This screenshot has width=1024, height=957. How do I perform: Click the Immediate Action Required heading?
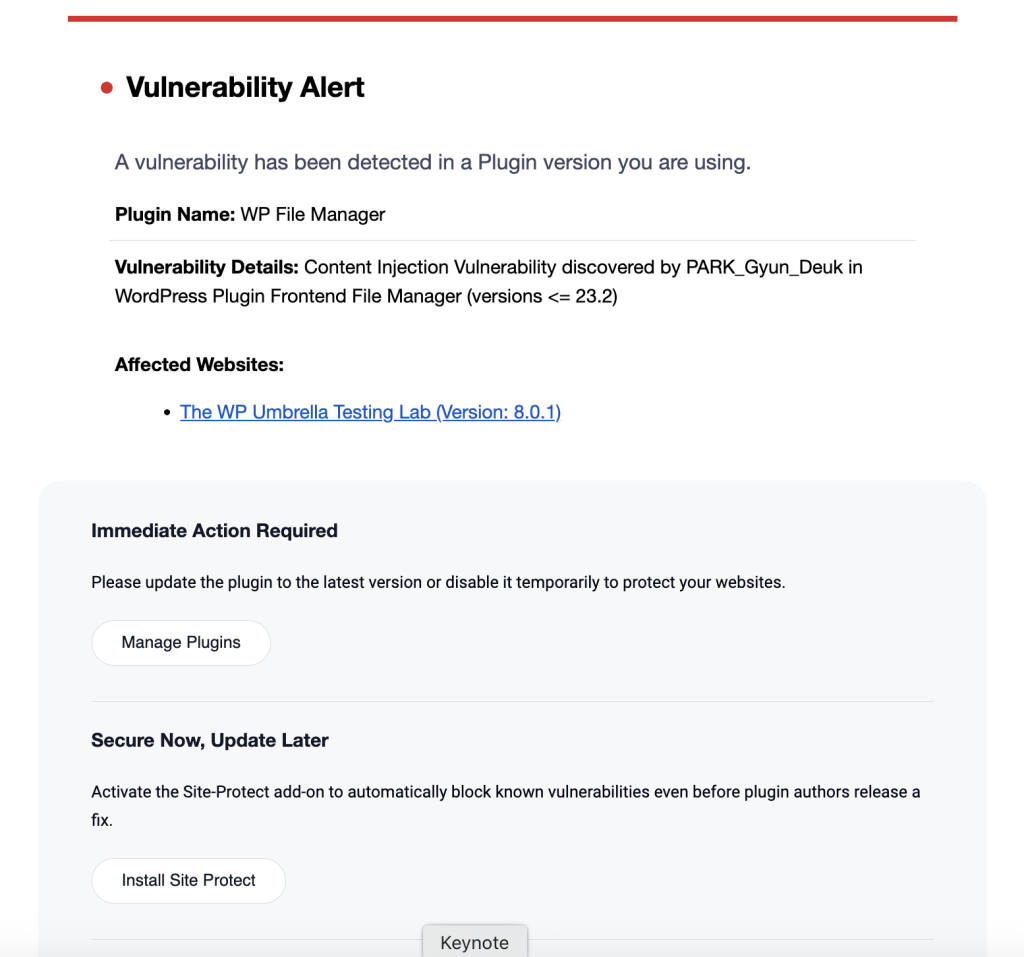click(x=214, y=531)
